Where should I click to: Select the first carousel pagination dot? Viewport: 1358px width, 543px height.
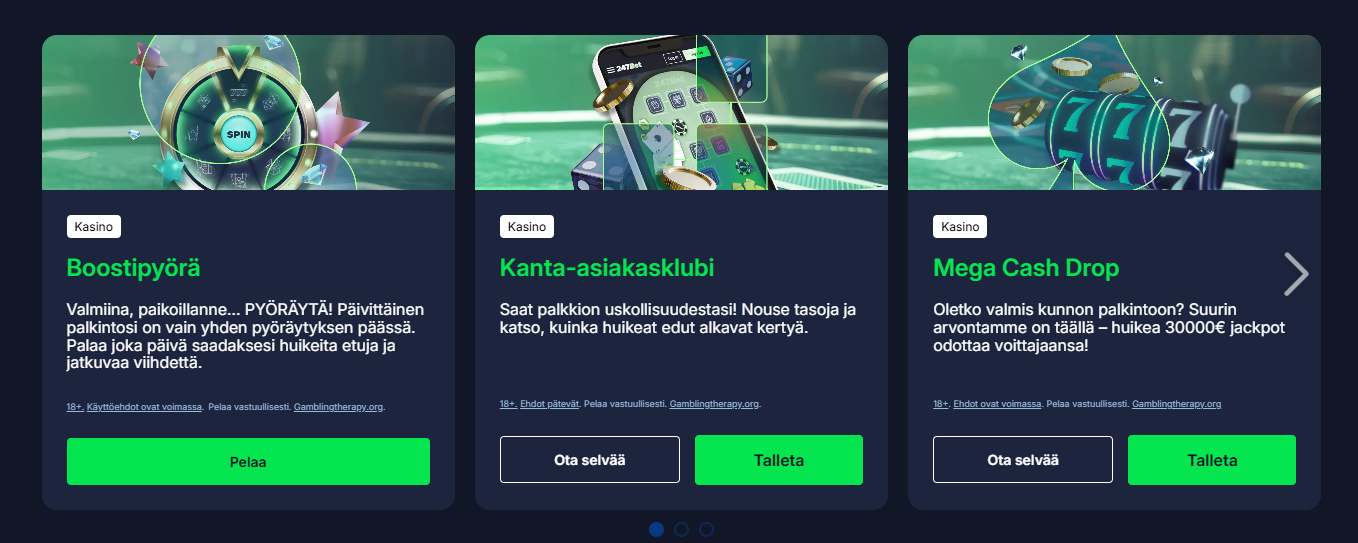pyautogui.click(x=656, y=529)
